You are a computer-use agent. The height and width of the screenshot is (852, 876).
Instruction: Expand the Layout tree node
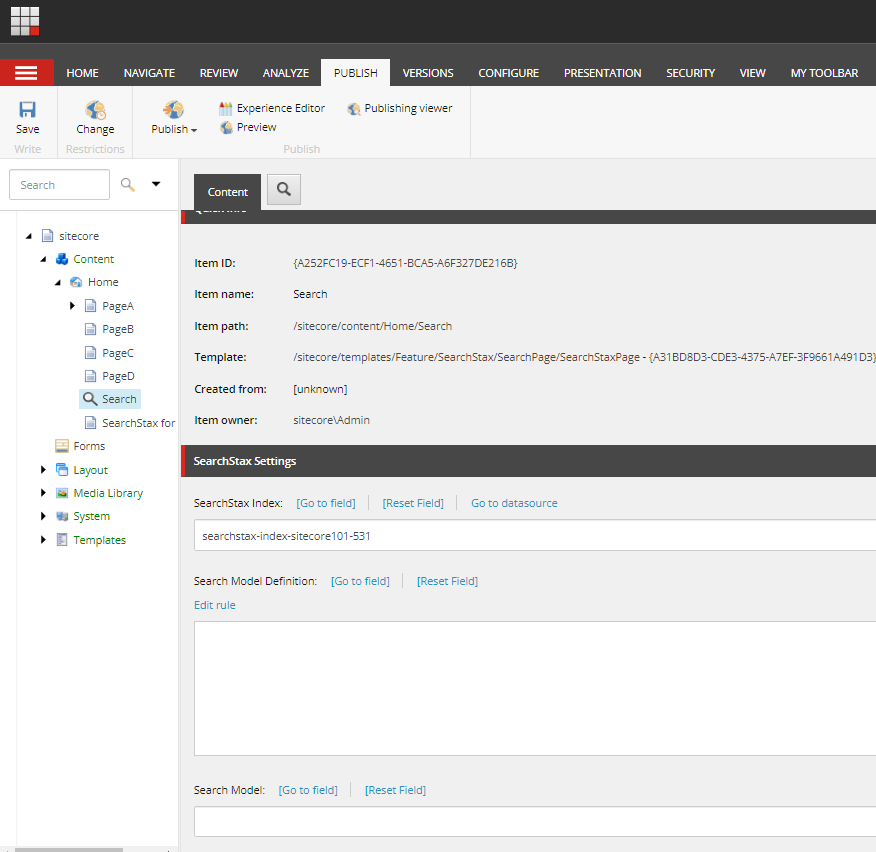[43, 470]
